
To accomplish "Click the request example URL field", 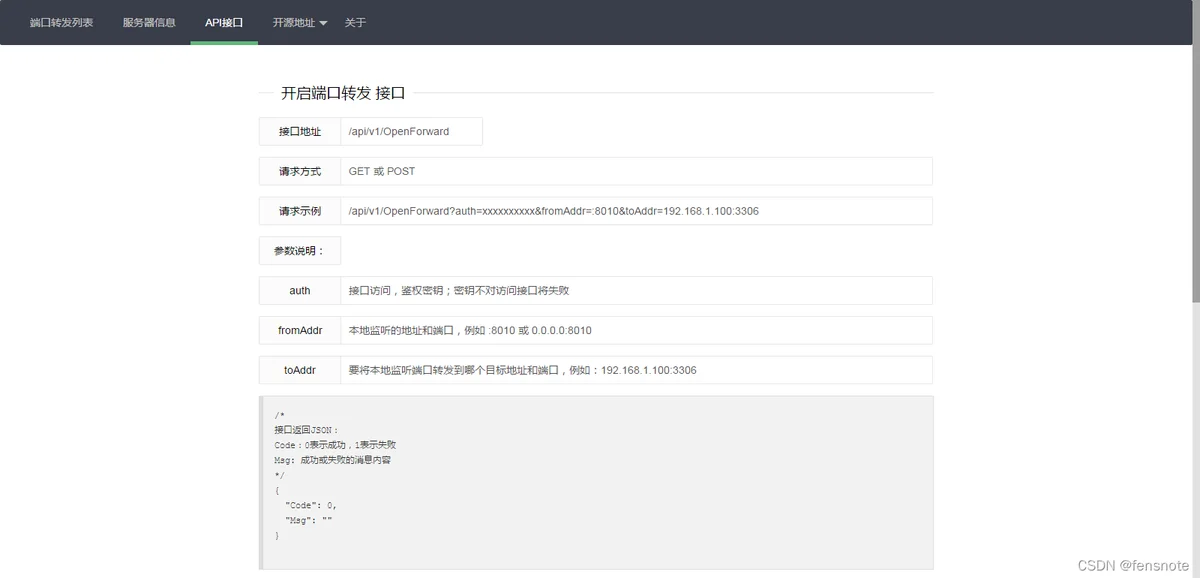I will [636, 211].
